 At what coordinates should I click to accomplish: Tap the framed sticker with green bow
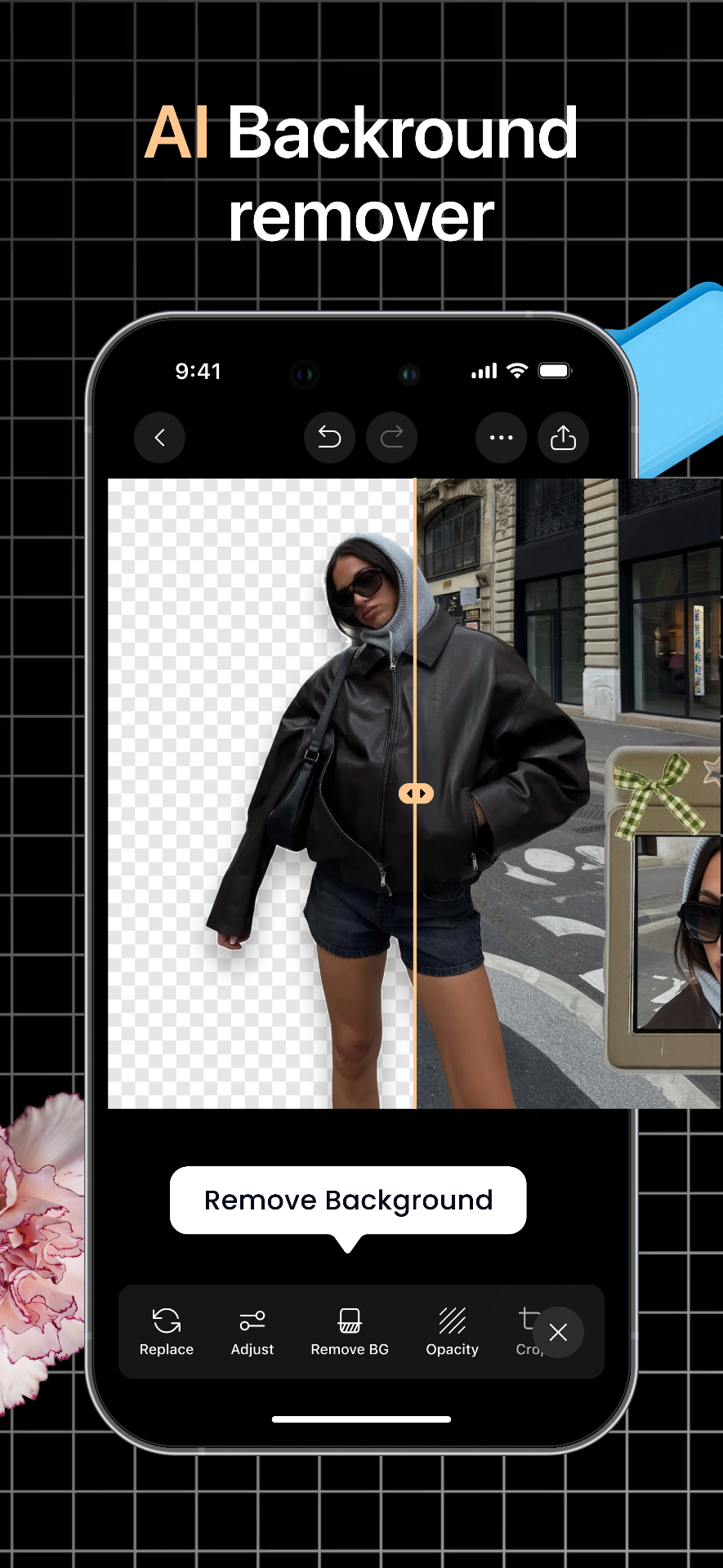click(663, 908)
